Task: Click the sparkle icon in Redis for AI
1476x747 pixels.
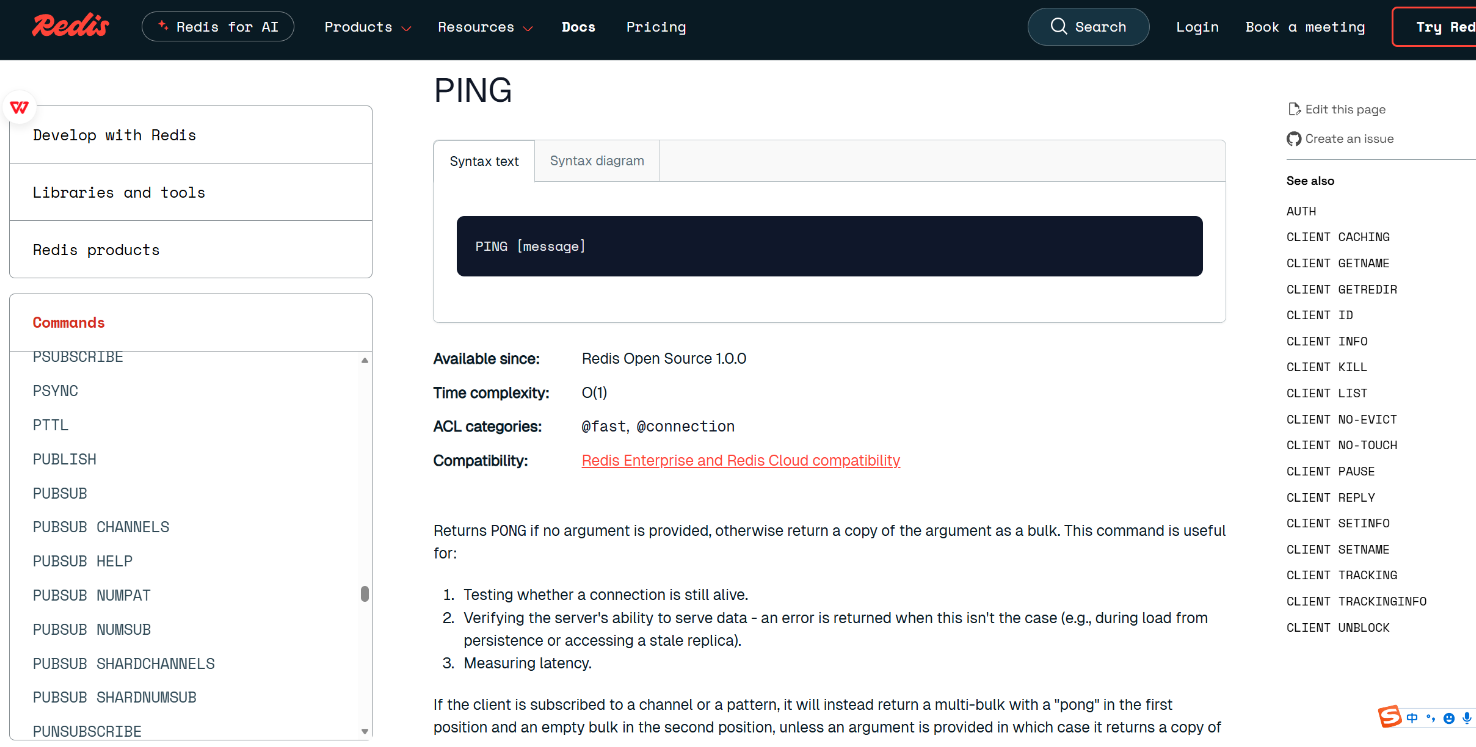Action: [x=163, y=26]
